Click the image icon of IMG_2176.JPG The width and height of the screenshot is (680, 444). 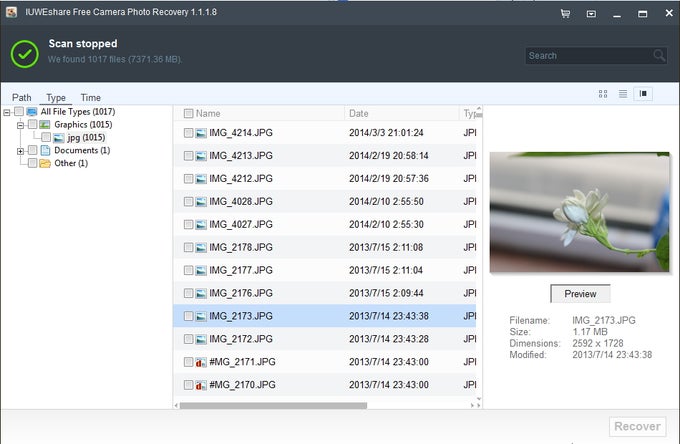click(201, 294)
